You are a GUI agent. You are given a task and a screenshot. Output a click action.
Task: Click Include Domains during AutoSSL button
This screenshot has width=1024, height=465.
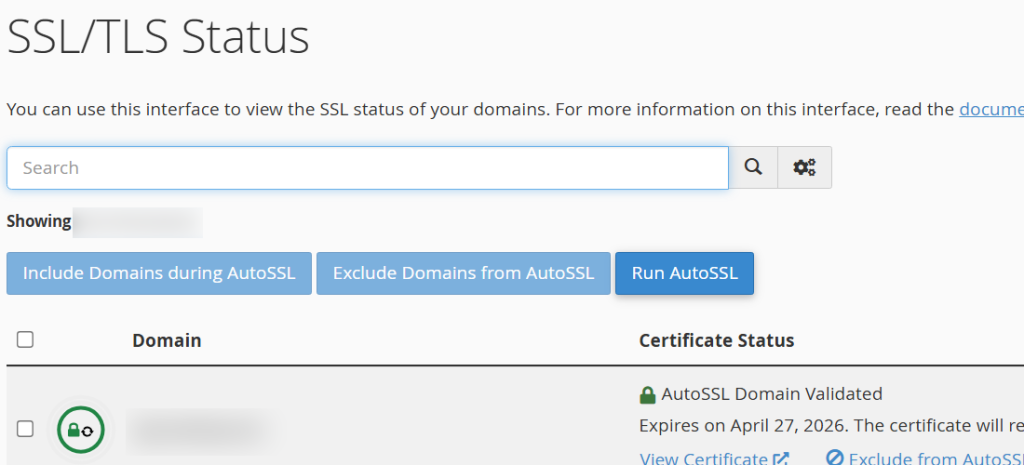(x=159, y=273)
